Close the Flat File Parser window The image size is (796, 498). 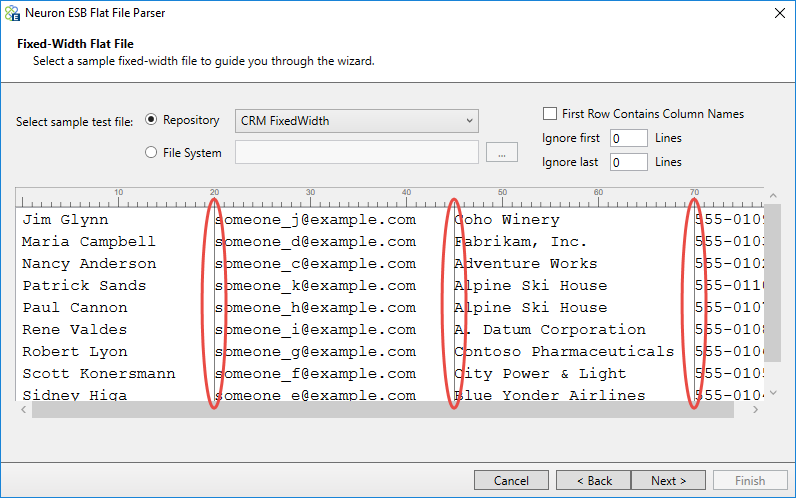coord(780,13)
